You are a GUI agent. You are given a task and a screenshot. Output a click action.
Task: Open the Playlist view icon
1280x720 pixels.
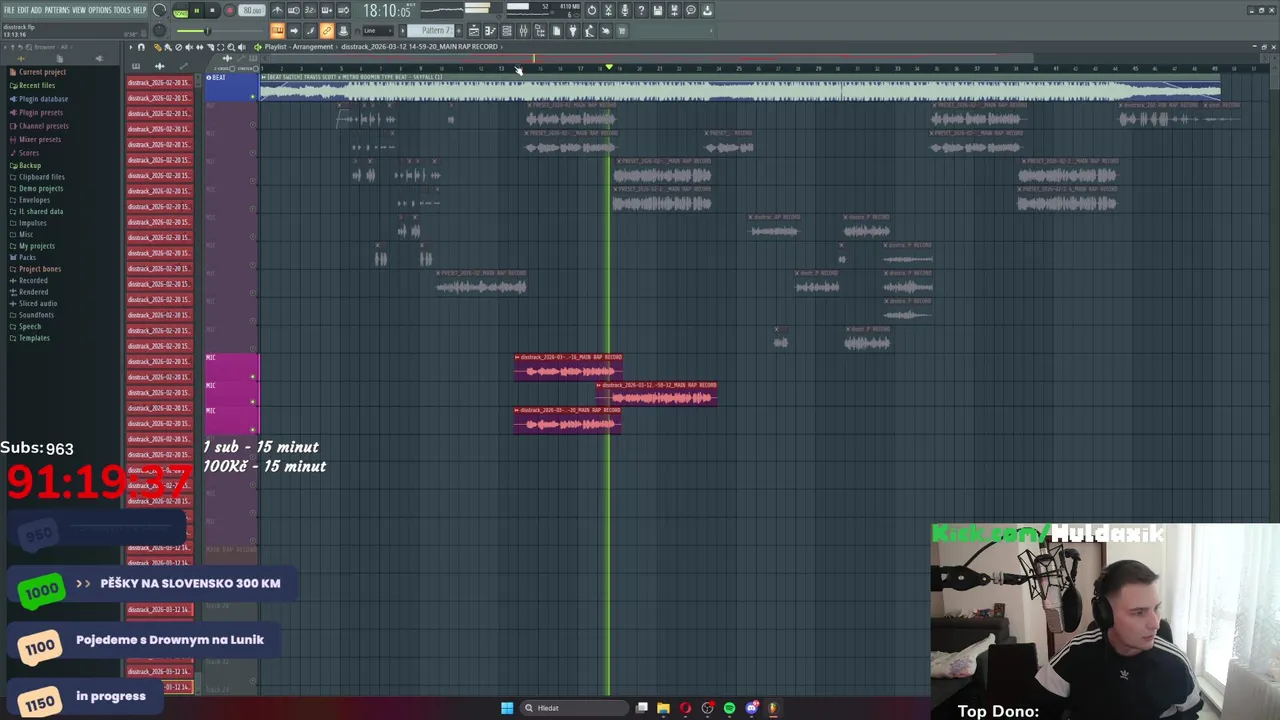coord(473,31)
